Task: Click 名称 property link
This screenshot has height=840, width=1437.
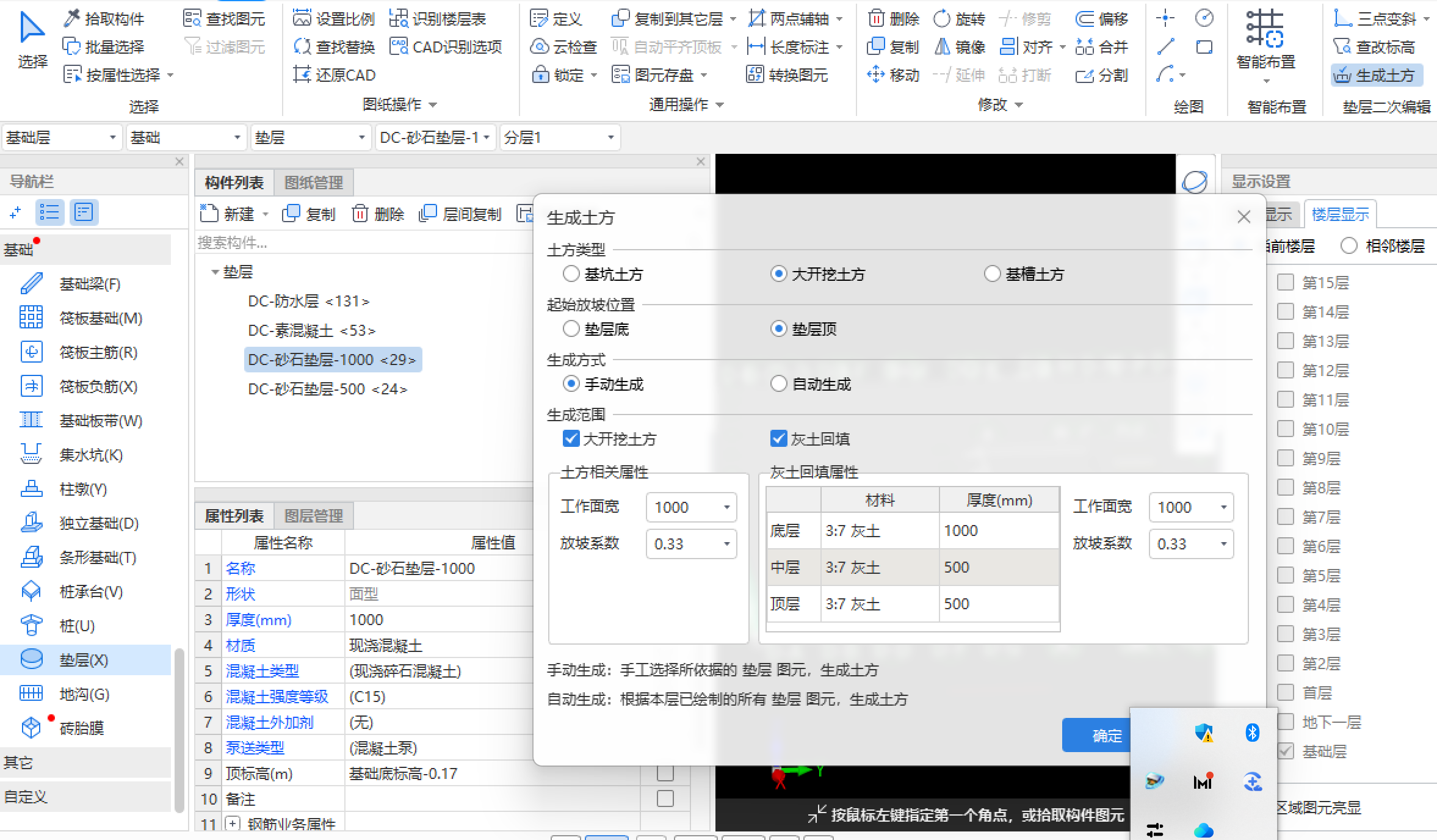Action: click(241, 568)
